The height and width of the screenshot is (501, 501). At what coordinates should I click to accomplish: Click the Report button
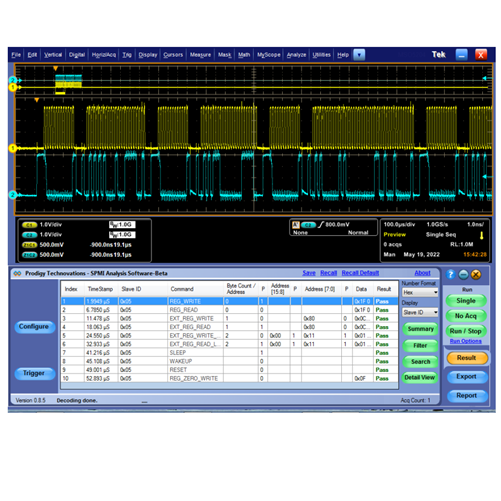(x=466, y=396)
